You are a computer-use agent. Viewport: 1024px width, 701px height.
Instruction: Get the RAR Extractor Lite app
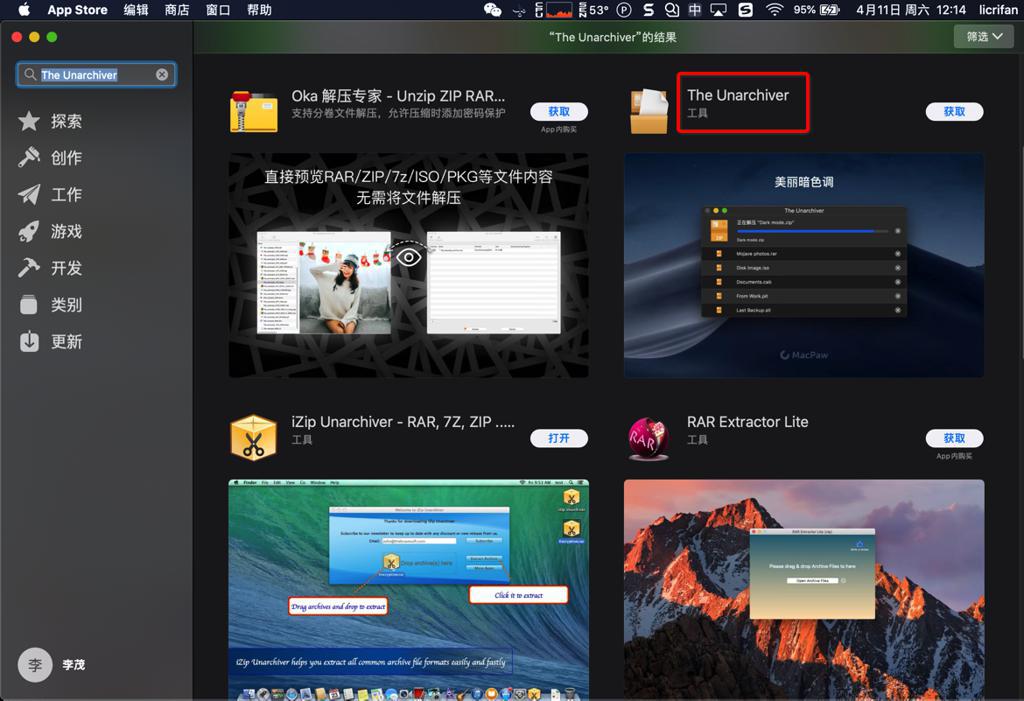pos(955,438)
